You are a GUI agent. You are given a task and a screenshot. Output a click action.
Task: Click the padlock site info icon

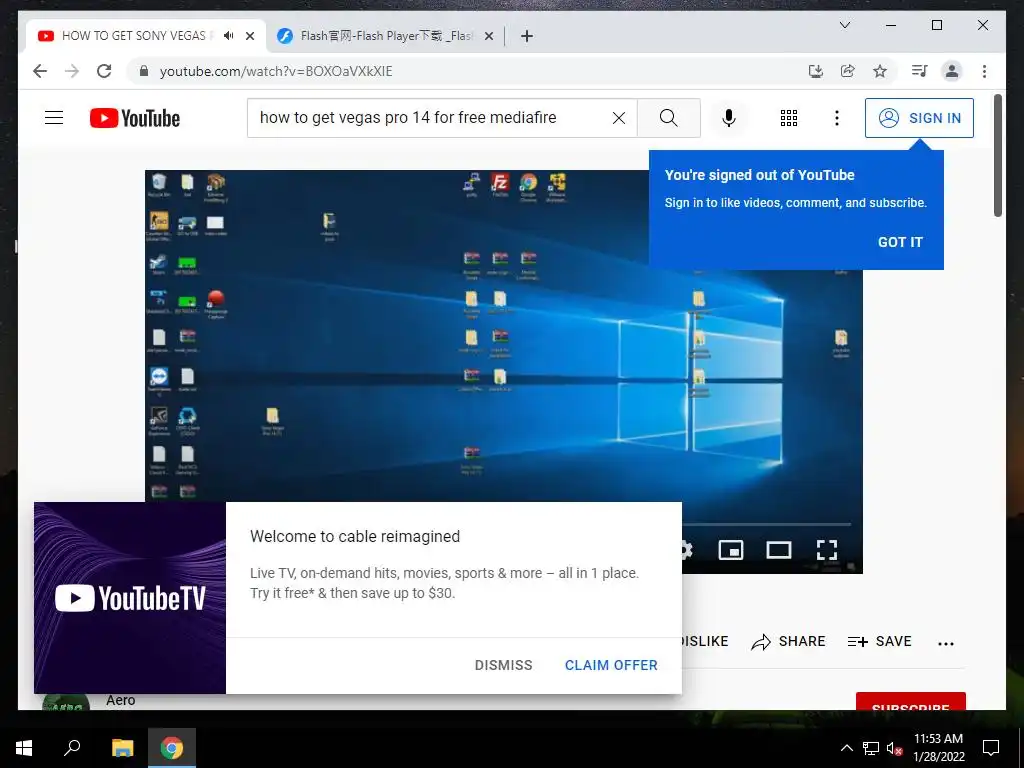click(x=144, y=71)
